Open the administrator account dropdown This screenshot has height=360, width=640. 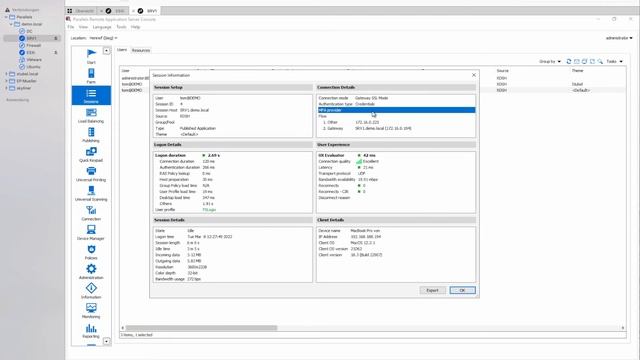(x=619, y=38)
